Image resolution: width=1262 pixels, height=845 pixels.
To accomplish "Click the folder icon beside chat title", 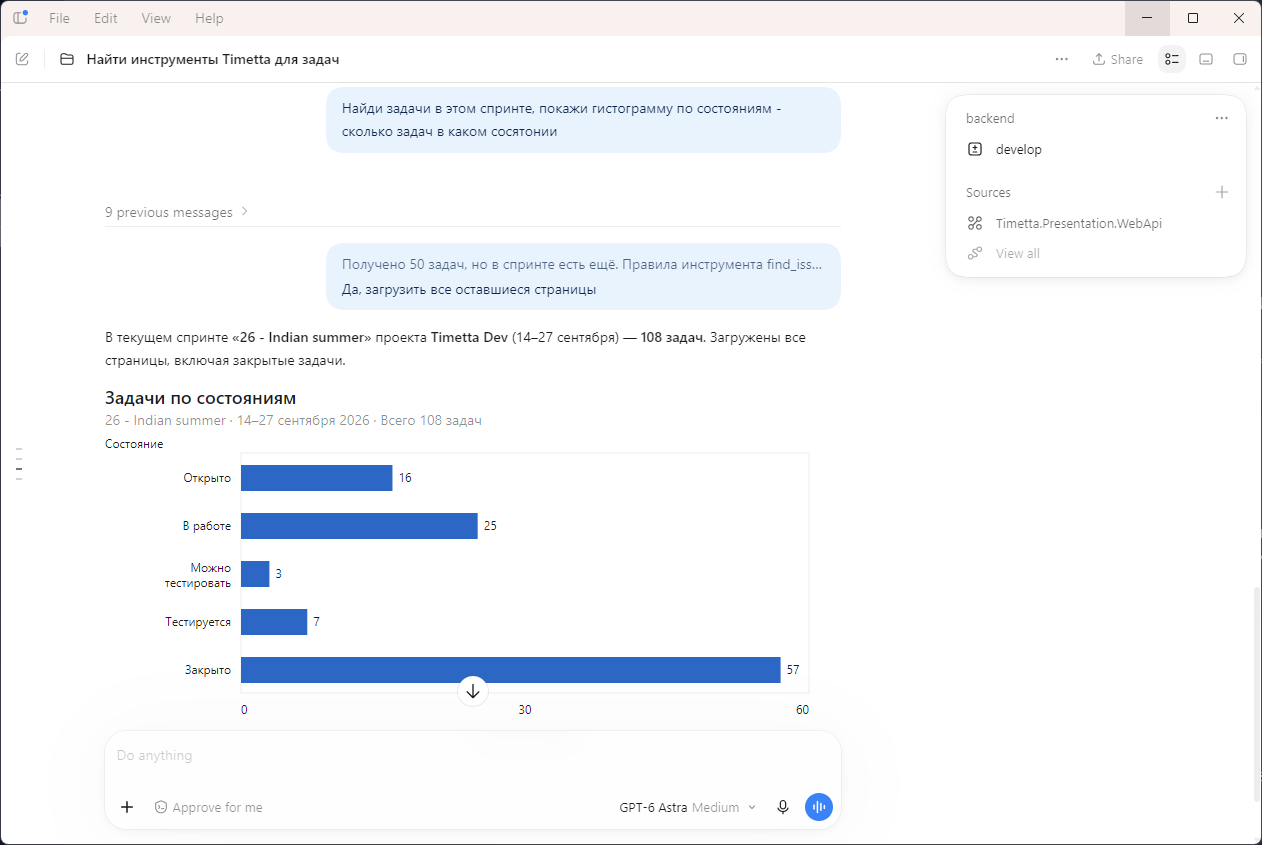I will pyautogui.click(x=67, y=59).
